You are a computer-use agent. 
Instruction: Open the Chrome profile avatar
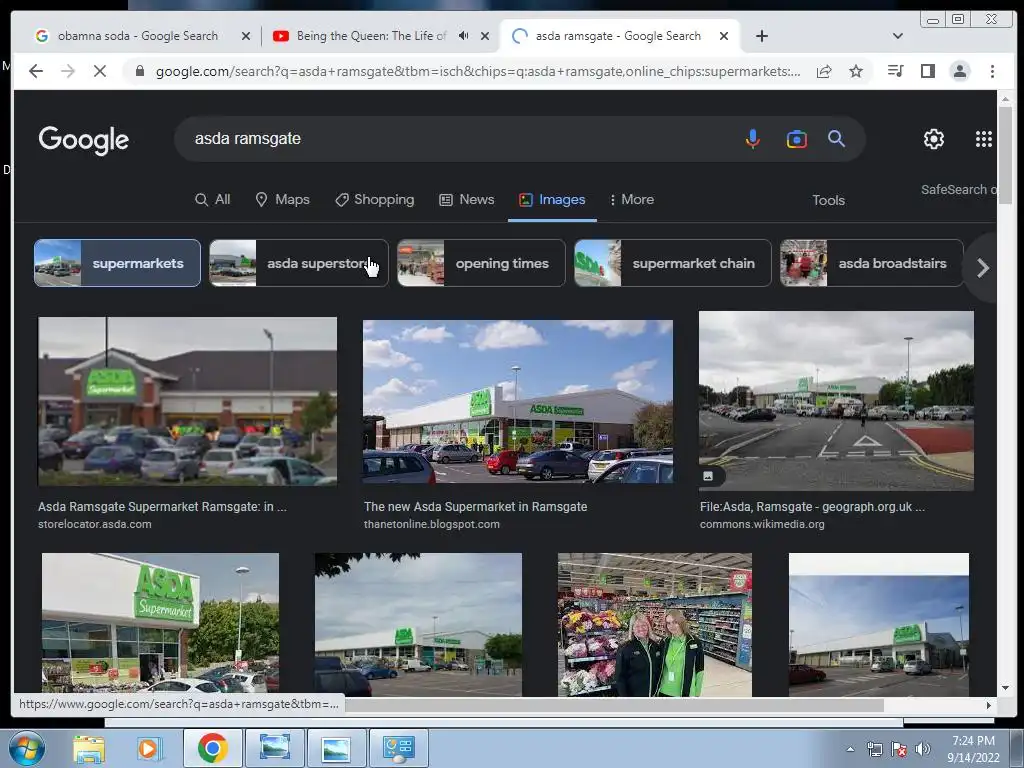coord(959,71)
